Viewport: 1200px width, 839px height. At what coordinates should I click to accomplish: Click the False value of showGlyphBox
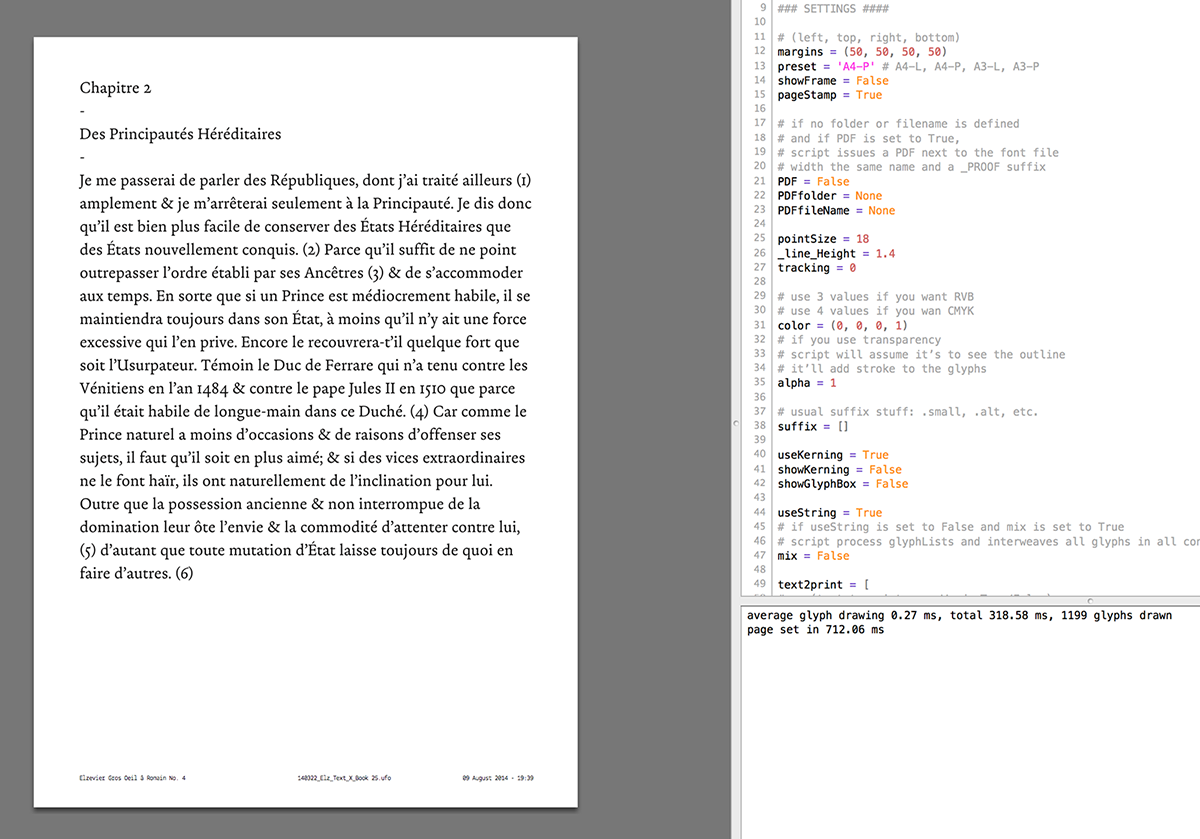(892, 484)
